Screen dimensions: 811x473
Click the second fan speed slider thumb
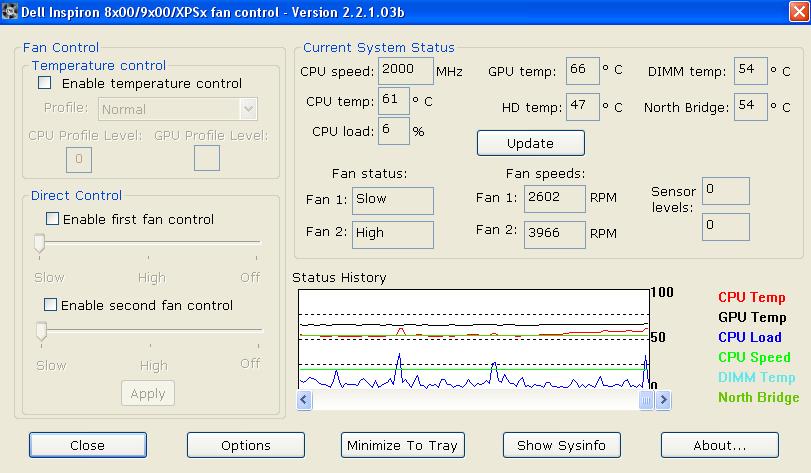point(41,331)
